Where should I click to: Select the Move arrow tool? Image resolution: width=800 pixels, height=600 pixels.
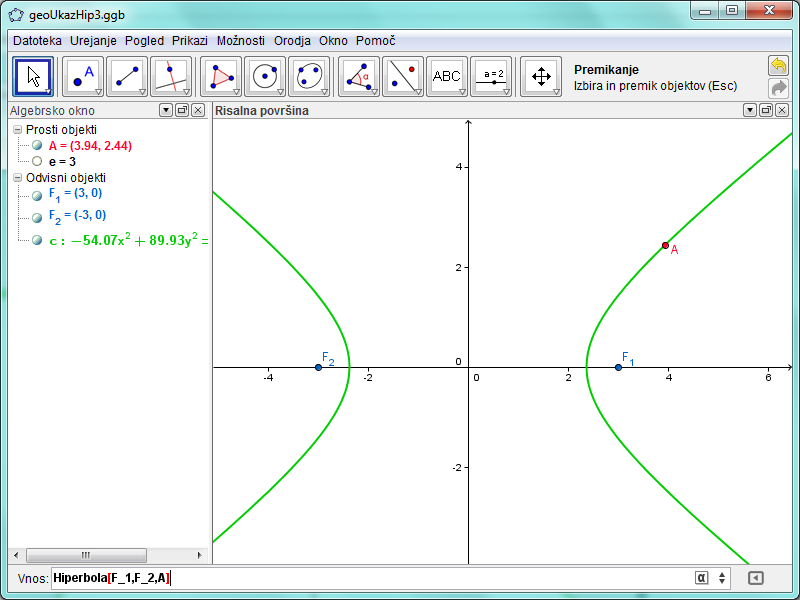pos(34,76)
